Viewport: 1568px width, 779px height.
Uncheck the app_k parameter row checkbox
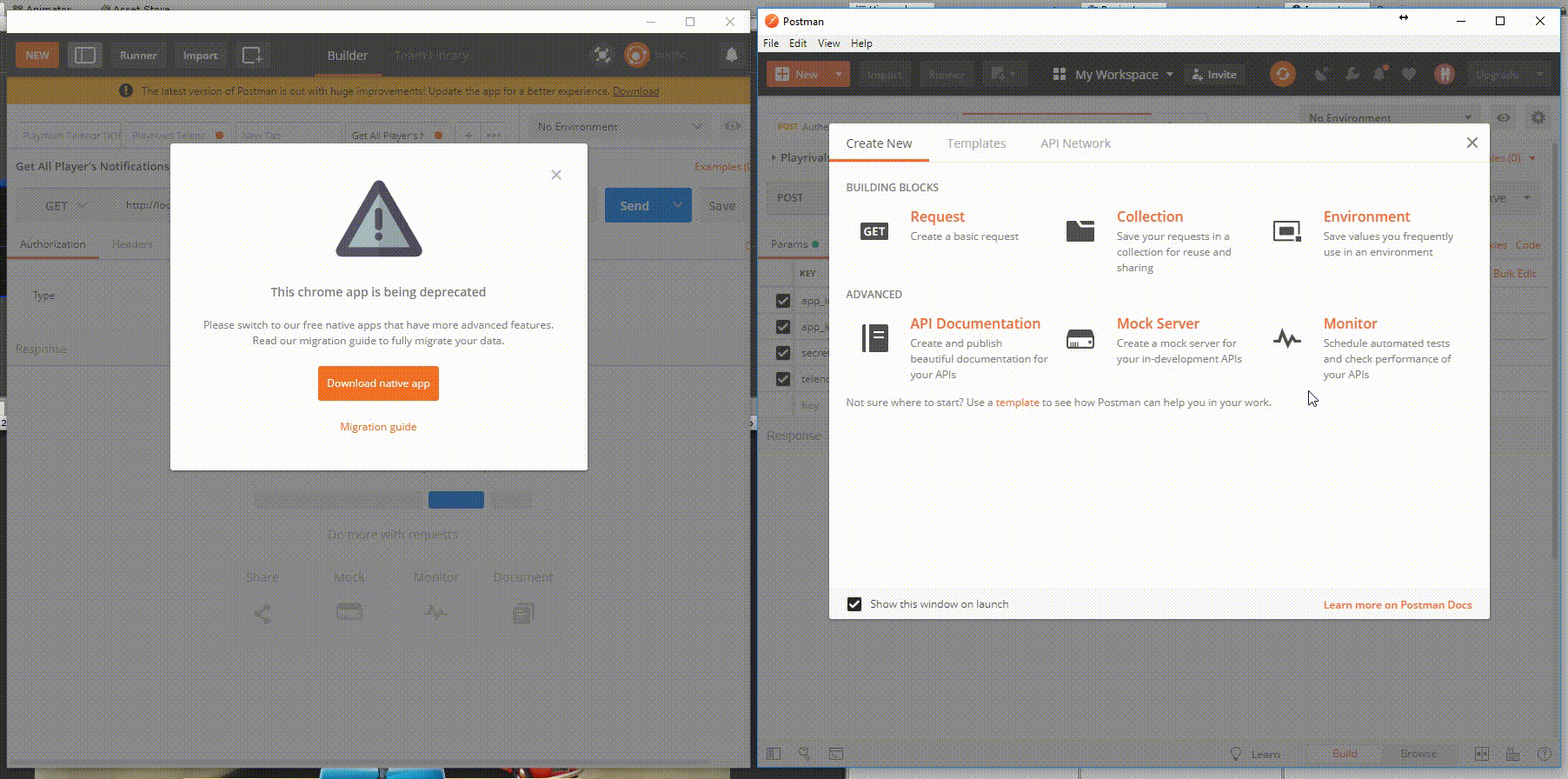point(783,327)
